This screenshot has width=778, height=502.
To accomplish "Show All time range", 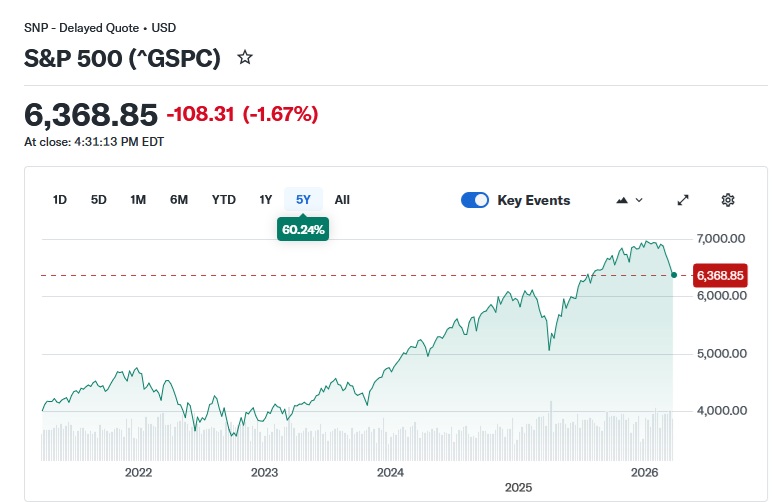I will point(342,200).
